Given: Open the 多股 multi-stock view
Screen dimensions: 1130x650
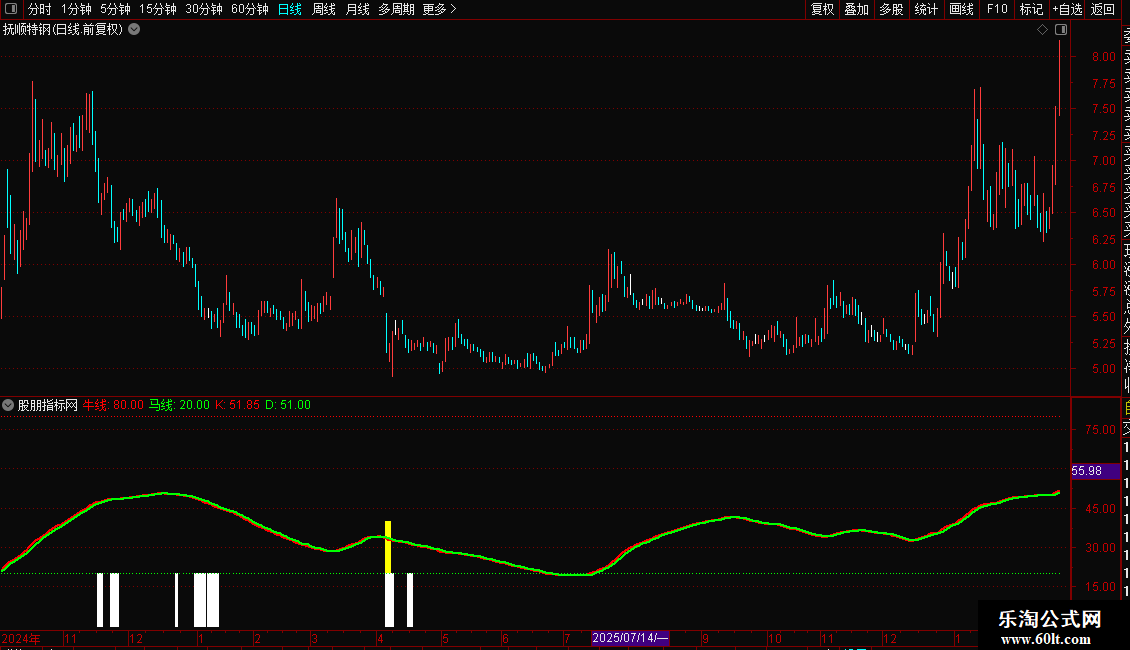Looking at the screenshot, I should (891, 9).
